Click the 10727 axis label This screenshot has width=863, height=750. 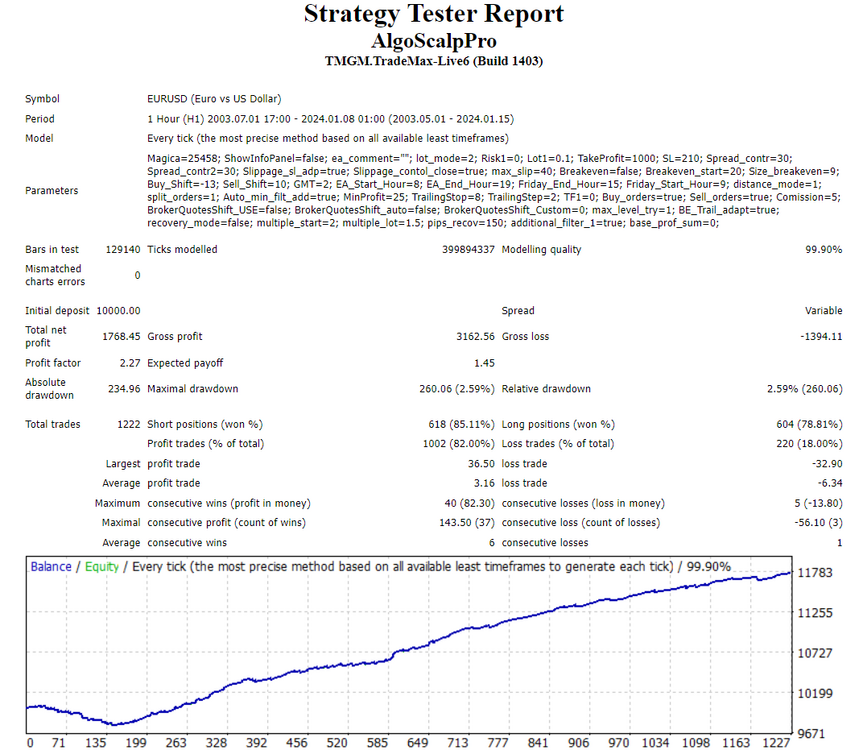point(815,653)
